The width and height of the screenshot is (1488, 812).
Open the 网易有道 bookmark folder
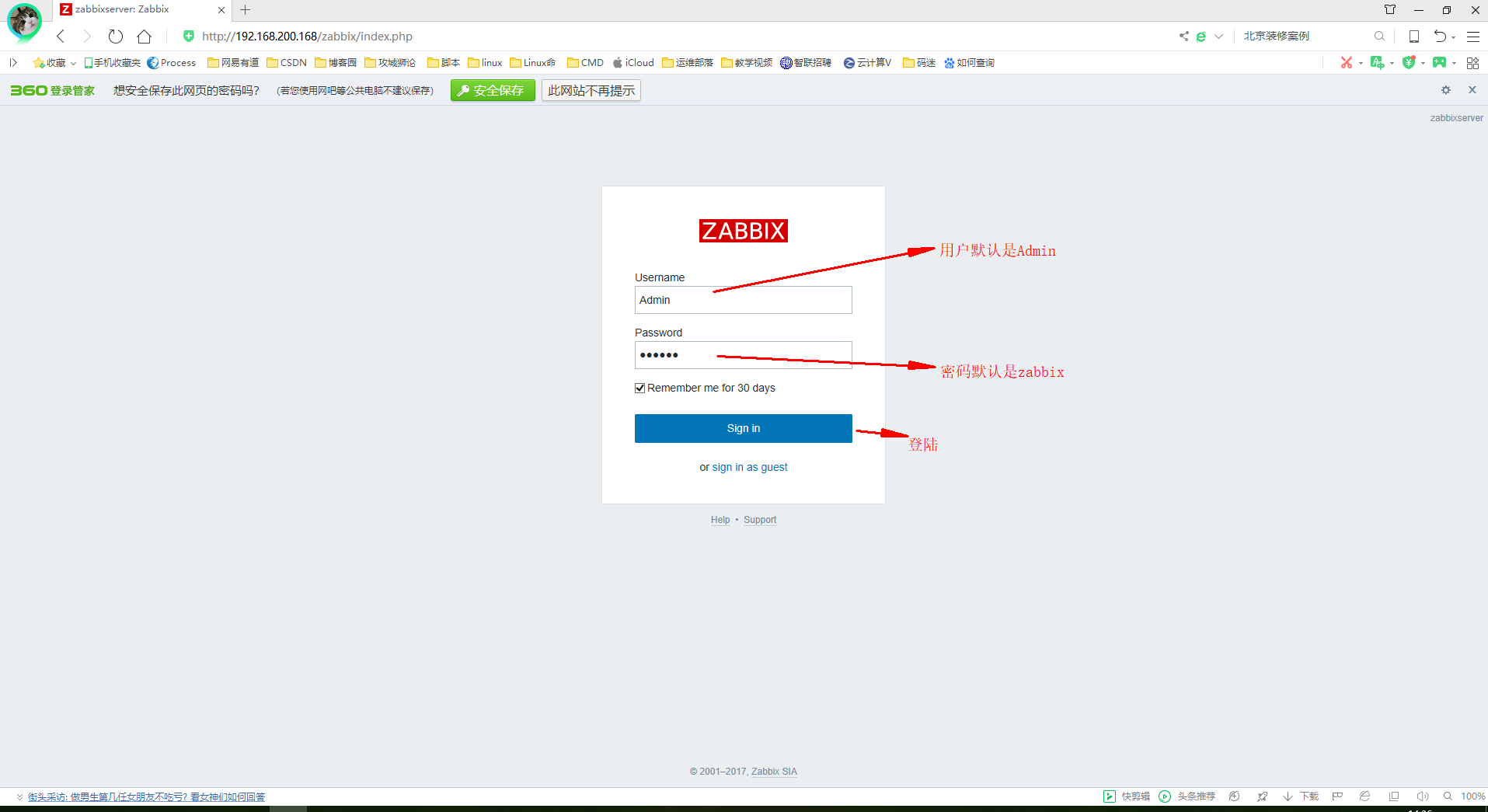pos(233,63)
